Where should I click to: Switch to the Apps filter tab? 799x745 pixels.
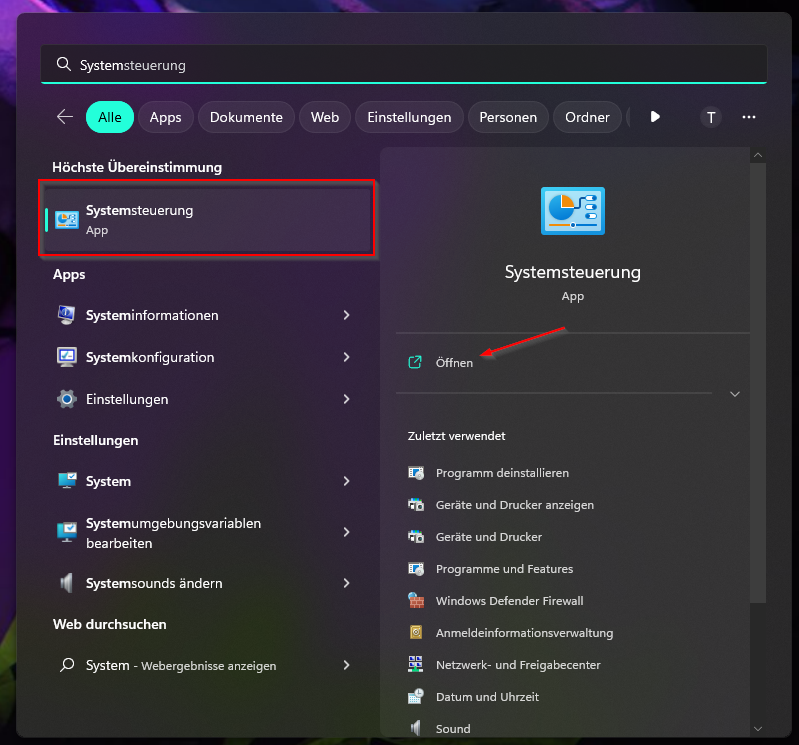[x=166, y=117]
